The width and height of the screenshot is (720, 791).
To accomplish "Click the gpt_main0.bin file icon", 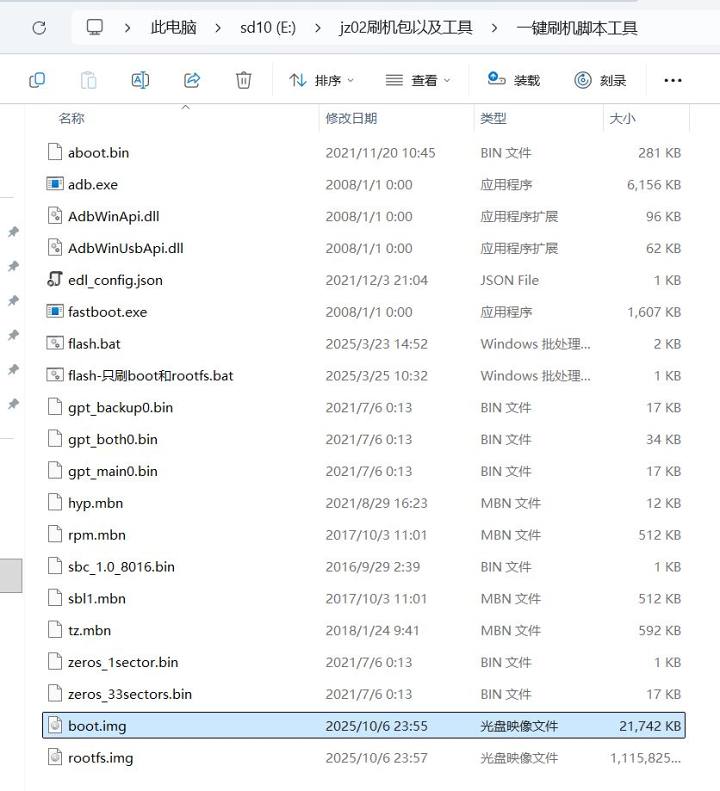I will tap(55, 470).
